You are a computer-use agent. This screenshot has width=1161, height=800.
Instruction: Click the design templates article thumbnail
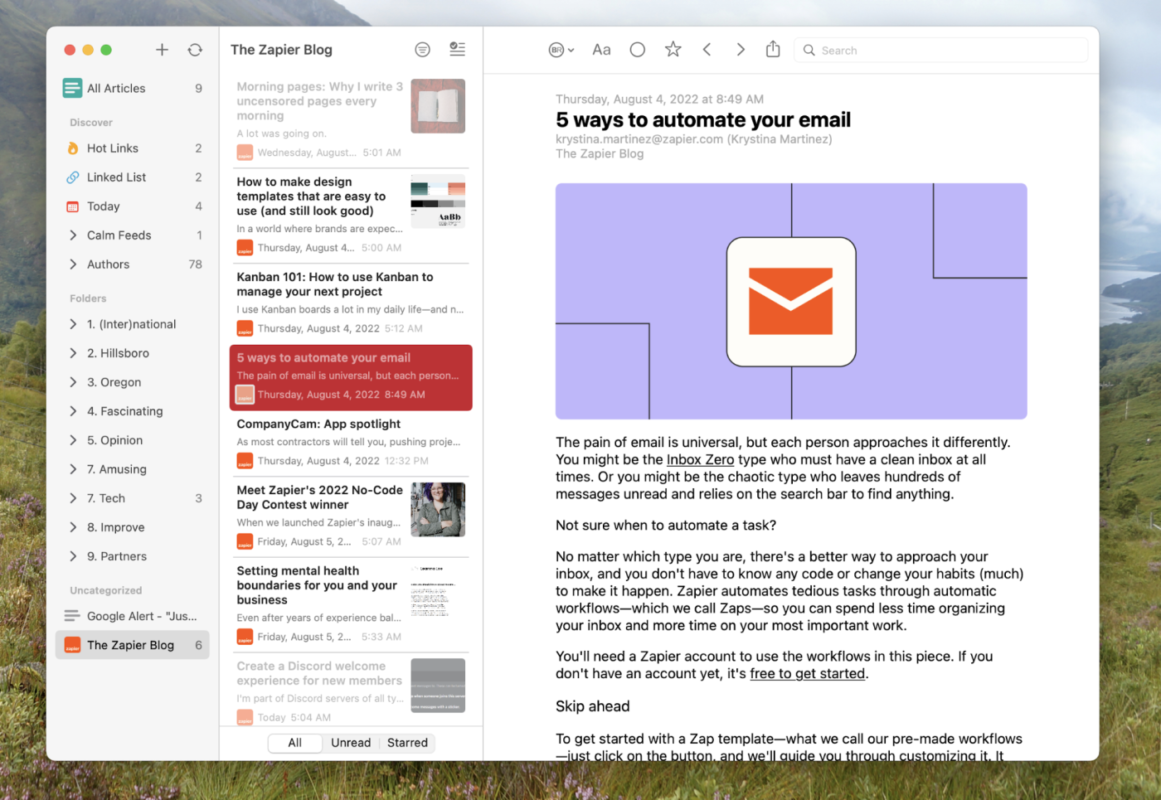[x=438, y=201]
